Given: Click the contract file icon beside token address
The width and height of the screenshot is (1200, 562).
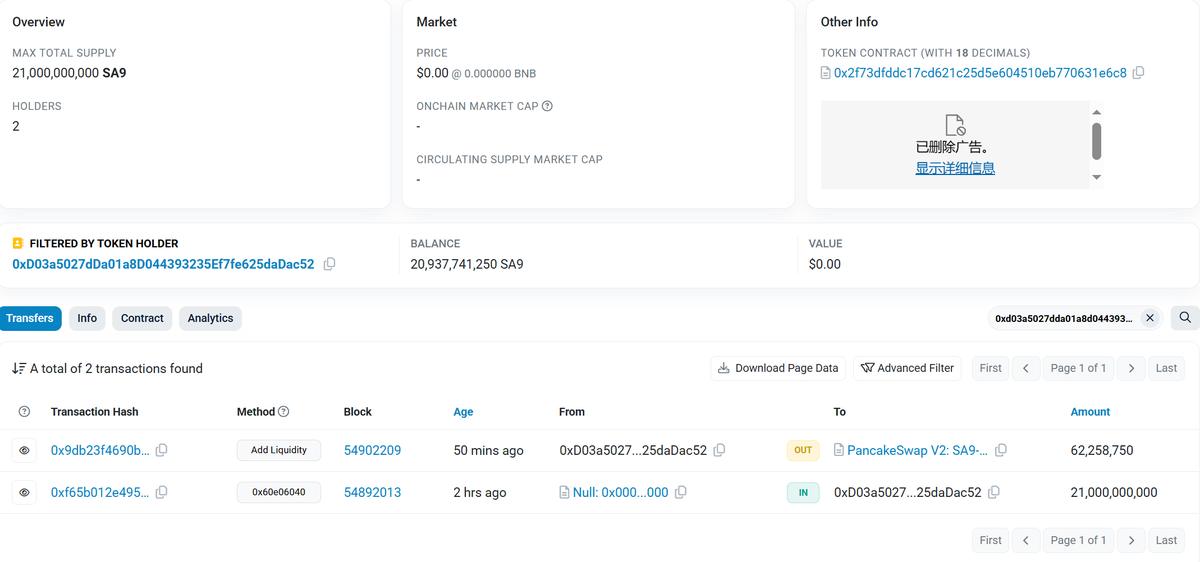Looking at the screenshot, I should tap(825, 73).
